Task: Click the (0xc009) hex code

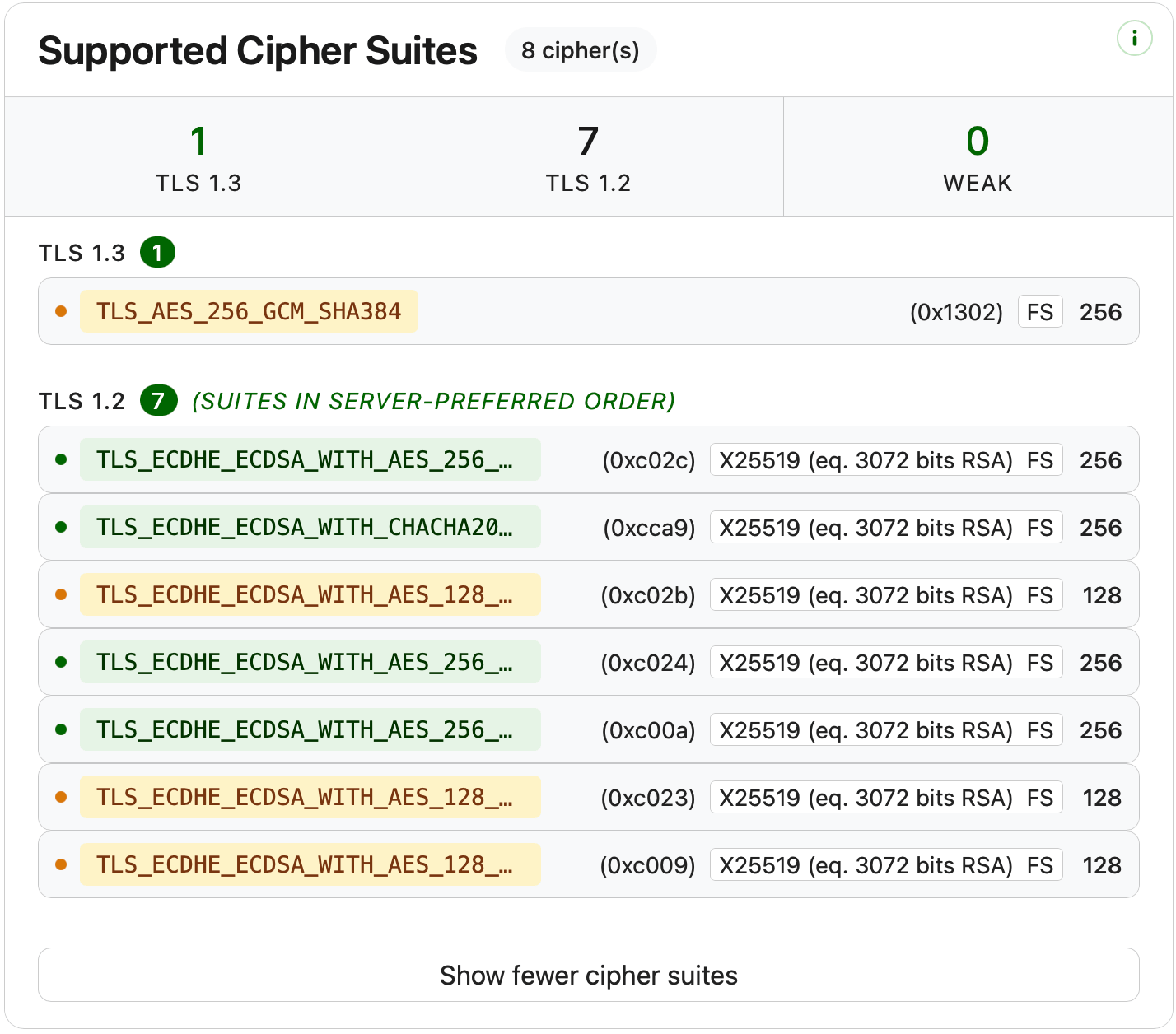Action: 647,865
